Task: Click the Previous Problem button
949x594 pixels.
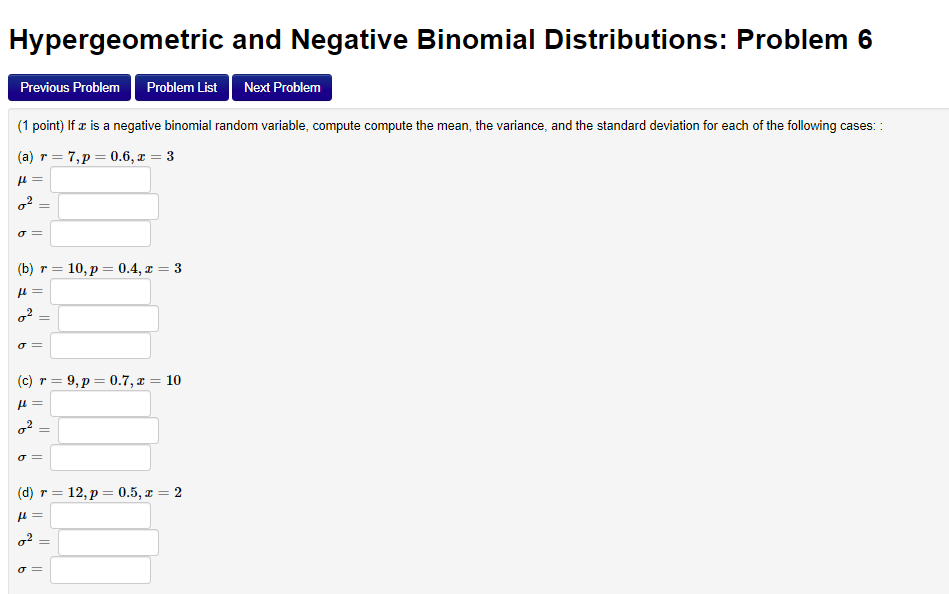Action: point(68,87)
